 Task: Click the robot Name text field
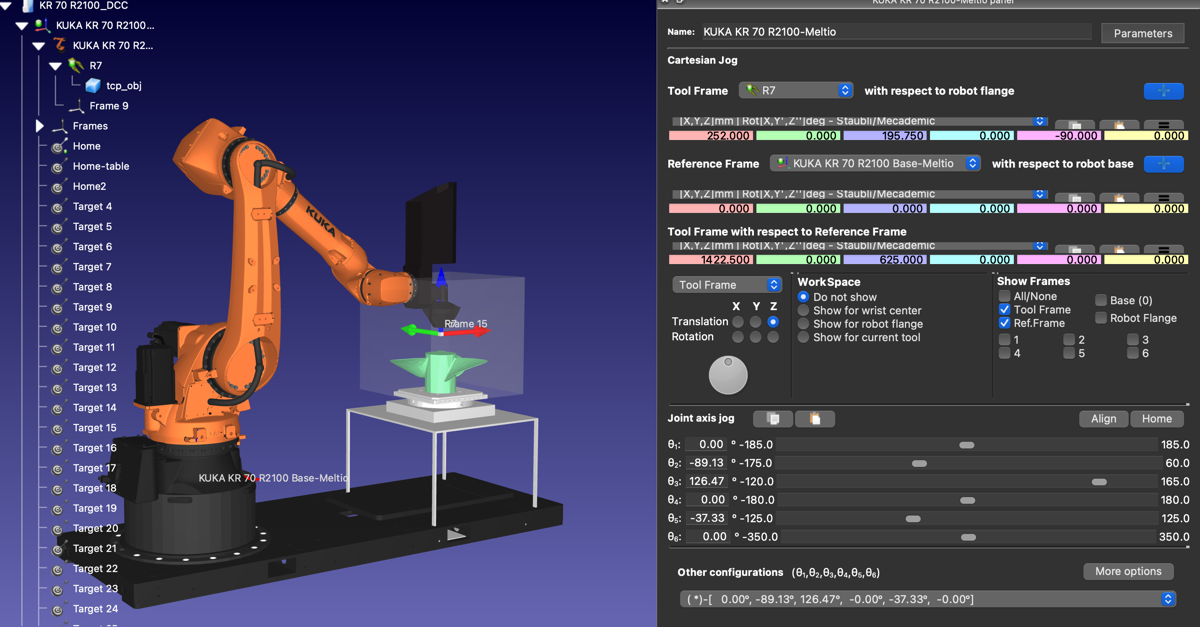[895, 32]
